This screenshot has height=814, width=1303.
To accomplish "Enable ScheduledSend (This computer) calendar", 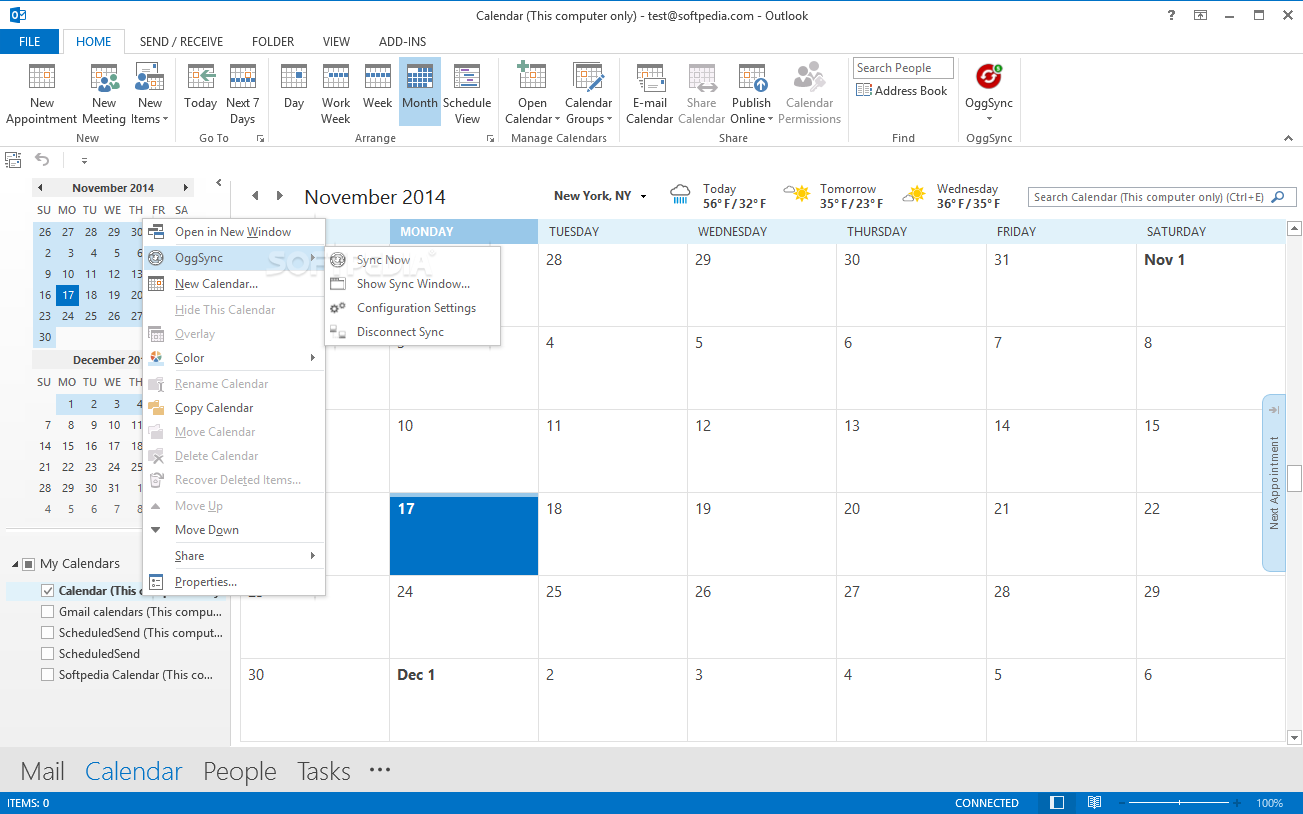I will coord(48,633).
